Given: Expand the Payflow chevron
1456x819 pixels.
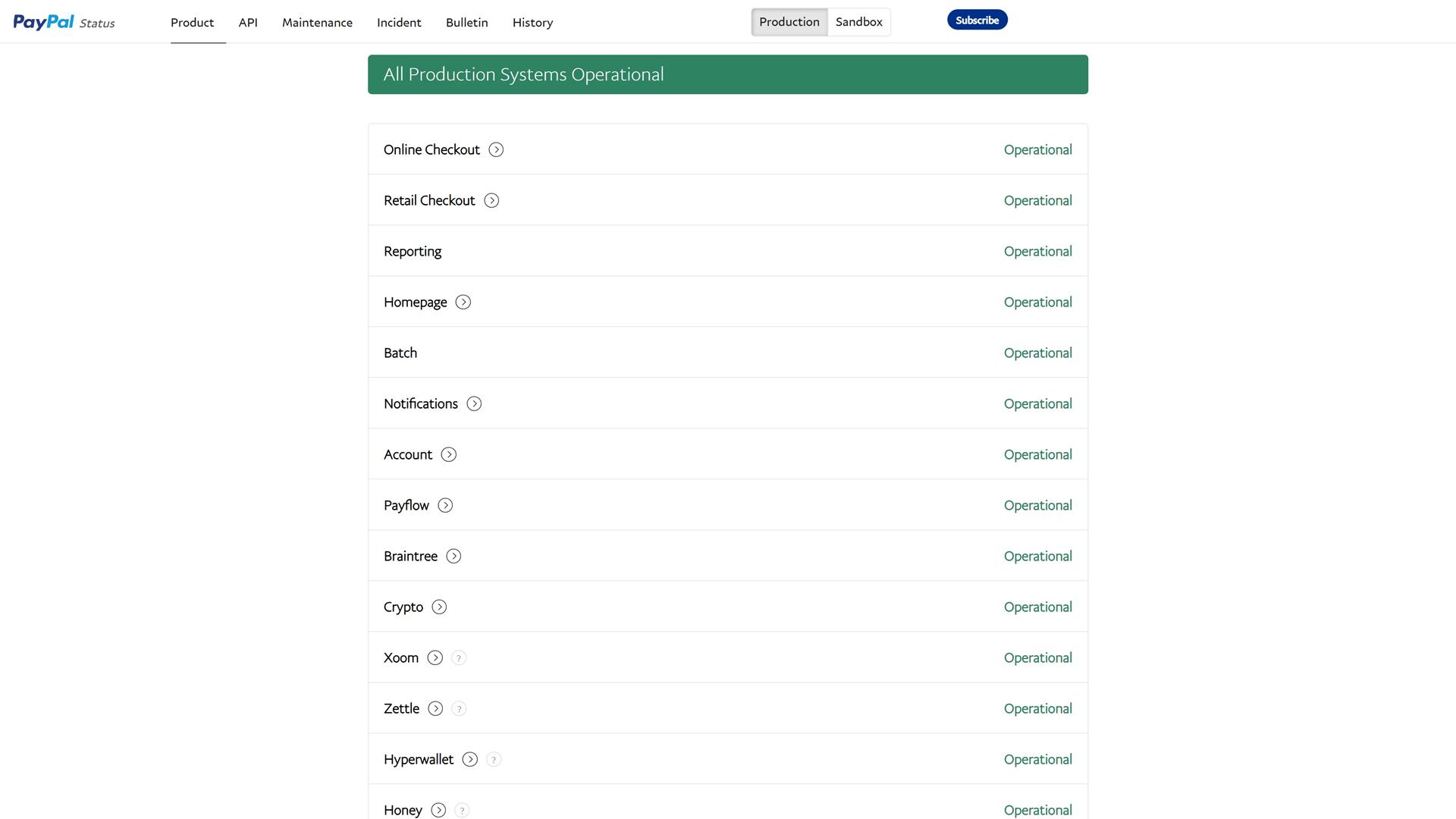Looking at the screenshot, I should tap(445, 505).
